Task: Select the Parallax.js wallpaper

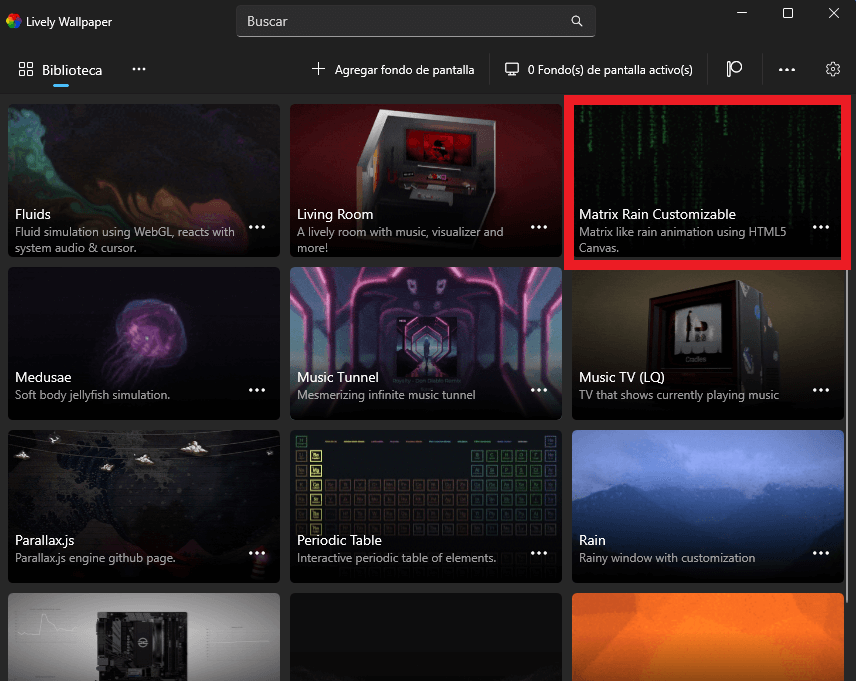Action: 144,506
